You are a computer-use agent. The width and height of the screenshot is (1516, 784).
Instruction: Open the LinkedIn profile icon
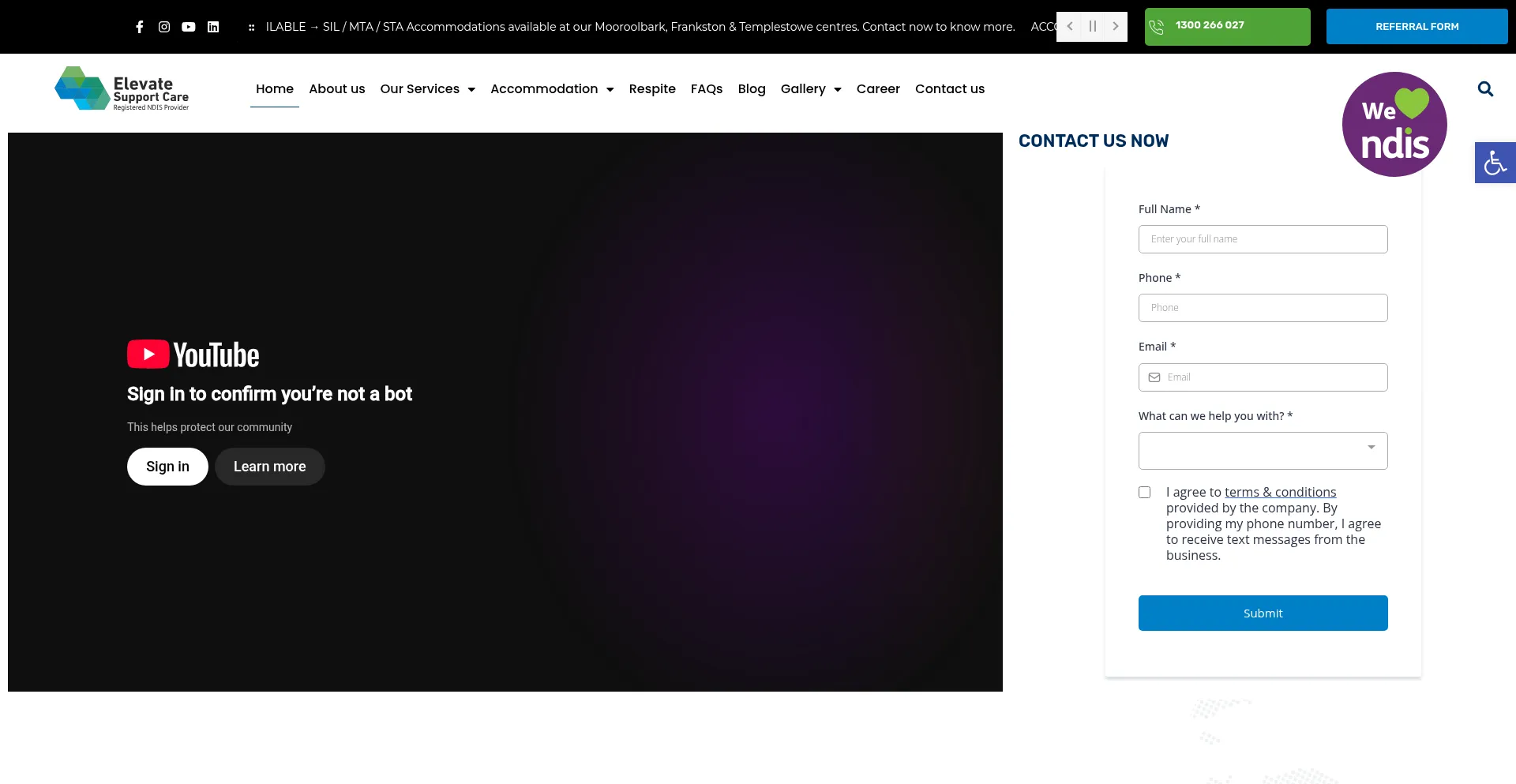213,27
